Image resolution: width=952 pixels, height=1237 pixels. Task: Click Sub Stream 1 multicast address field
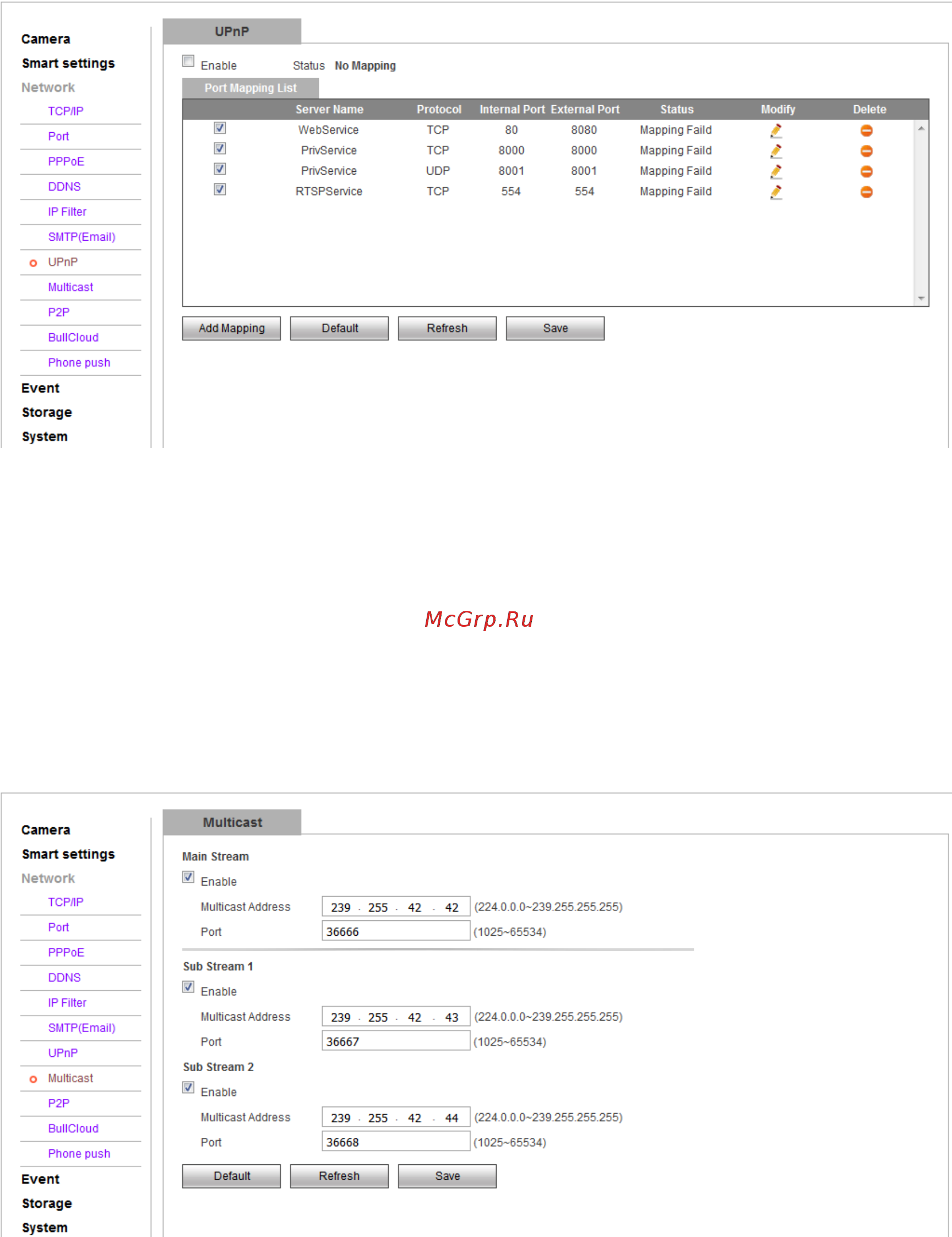coord(396,1017)
